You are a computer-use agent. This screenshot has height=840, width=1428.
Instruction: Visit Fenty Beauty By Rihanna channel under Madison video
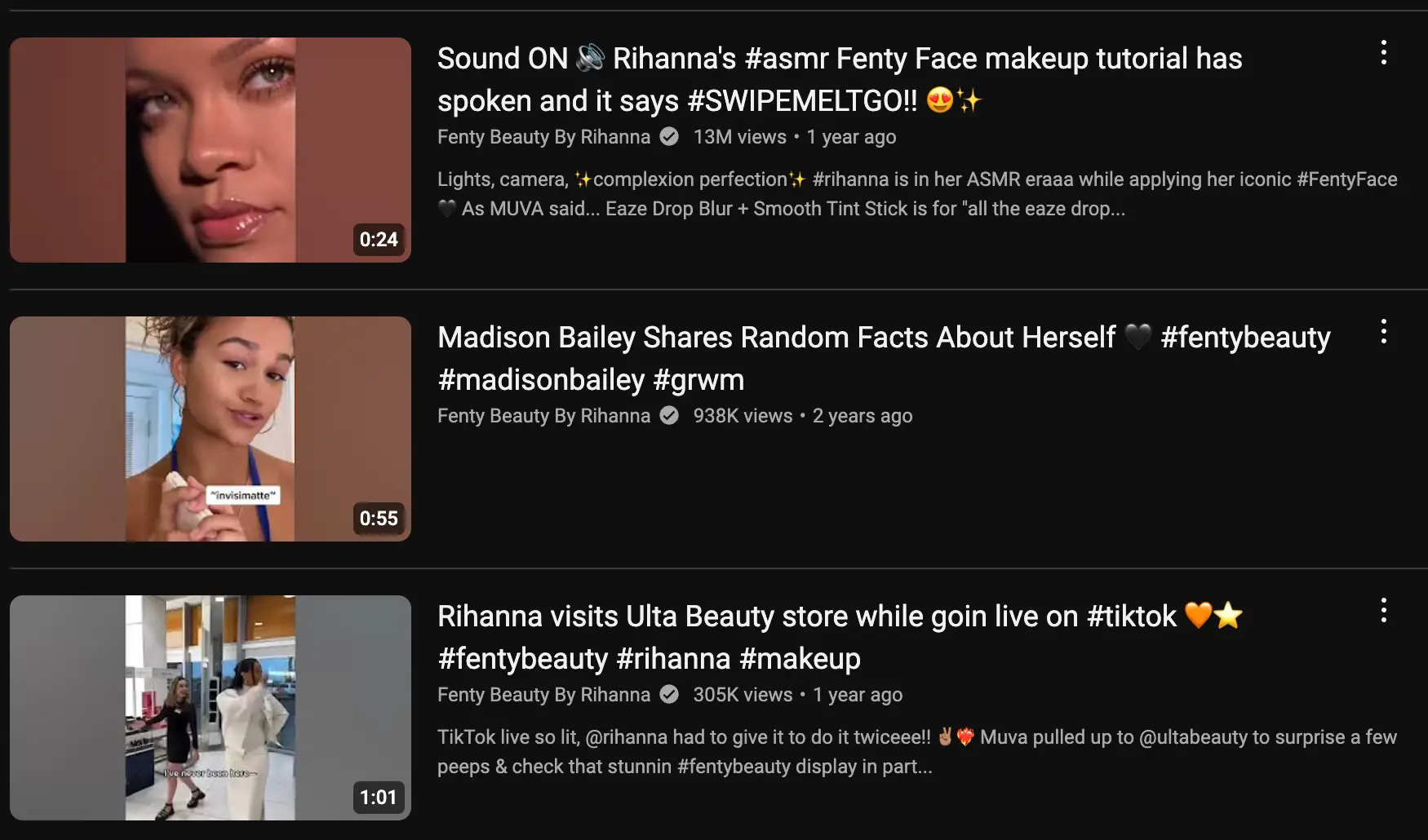coord(543,416)
